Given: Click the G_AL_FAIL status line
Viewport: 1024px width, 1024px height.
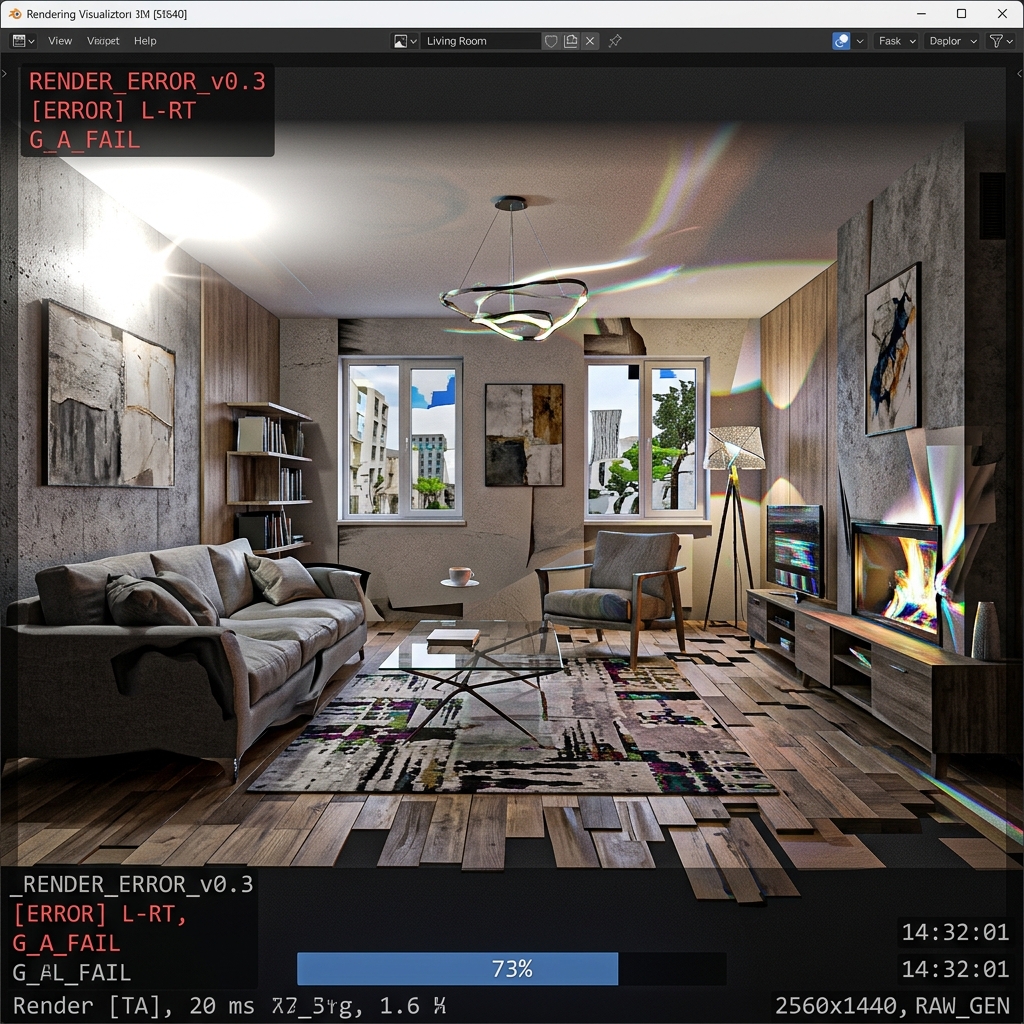Looking at the screenshot, I should point(72,972).
